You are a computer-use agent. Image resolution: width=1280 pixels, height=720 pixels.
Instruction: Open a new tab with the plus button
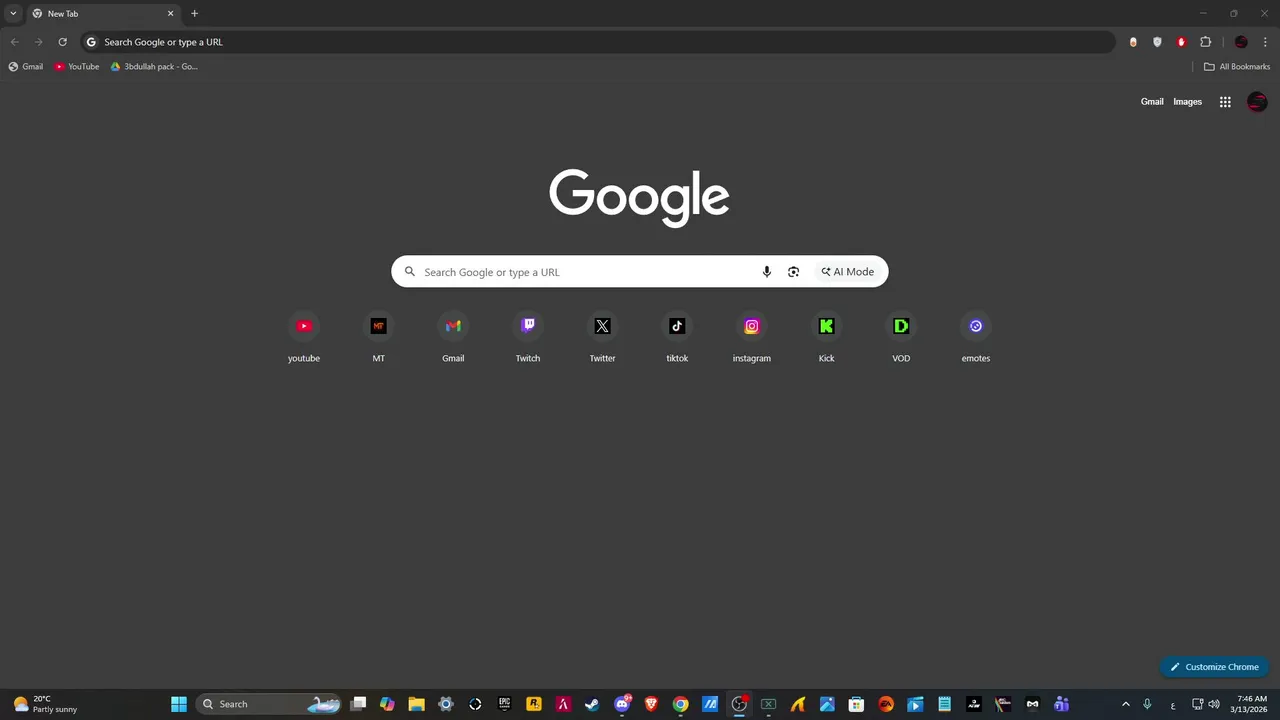(194, 13)
